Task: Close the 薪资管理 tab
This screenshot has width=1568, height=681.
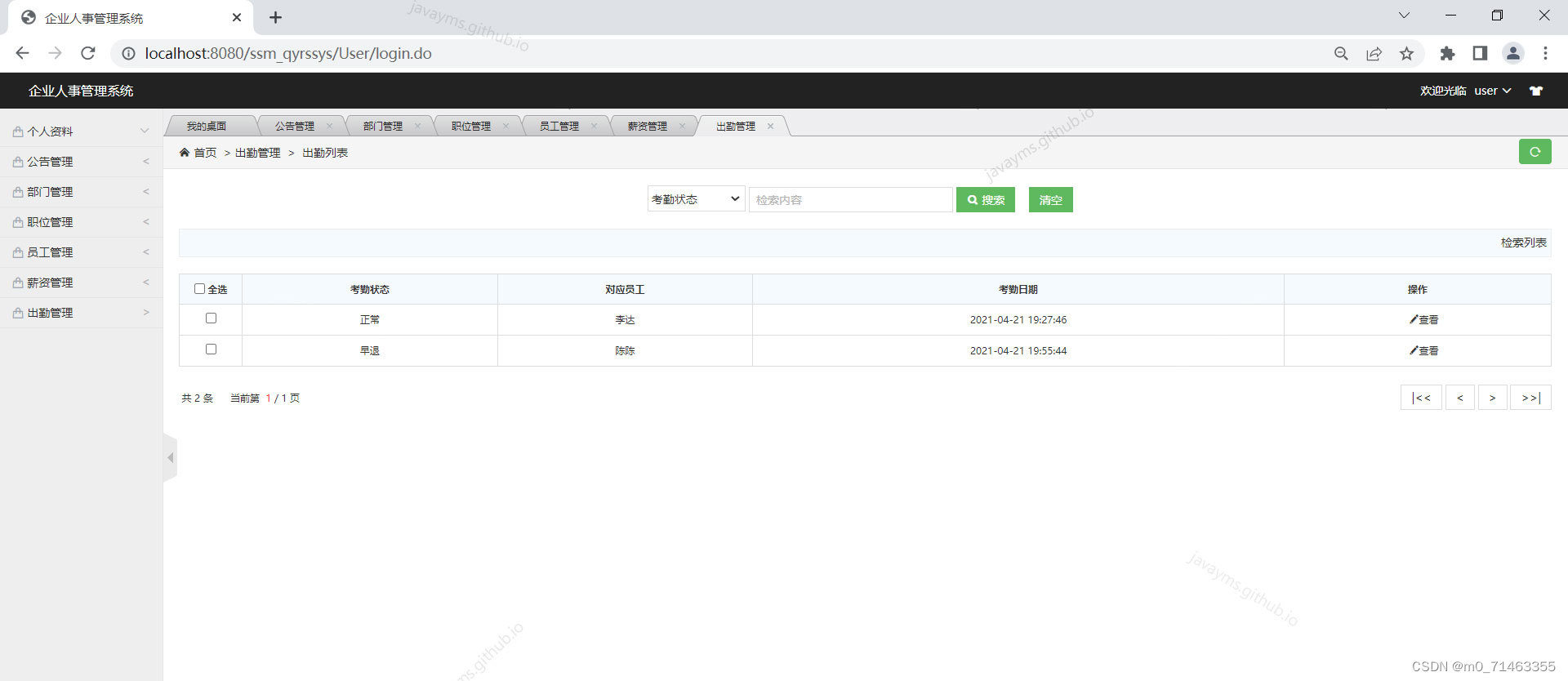Action: (682, 126)
